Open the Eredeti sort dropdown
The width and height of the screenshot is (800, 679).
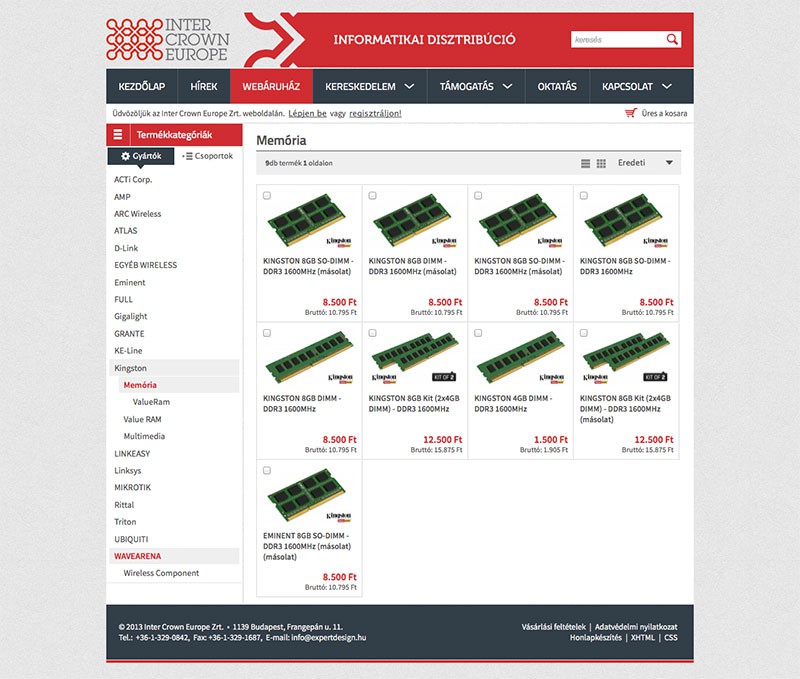tap(645, 163)
